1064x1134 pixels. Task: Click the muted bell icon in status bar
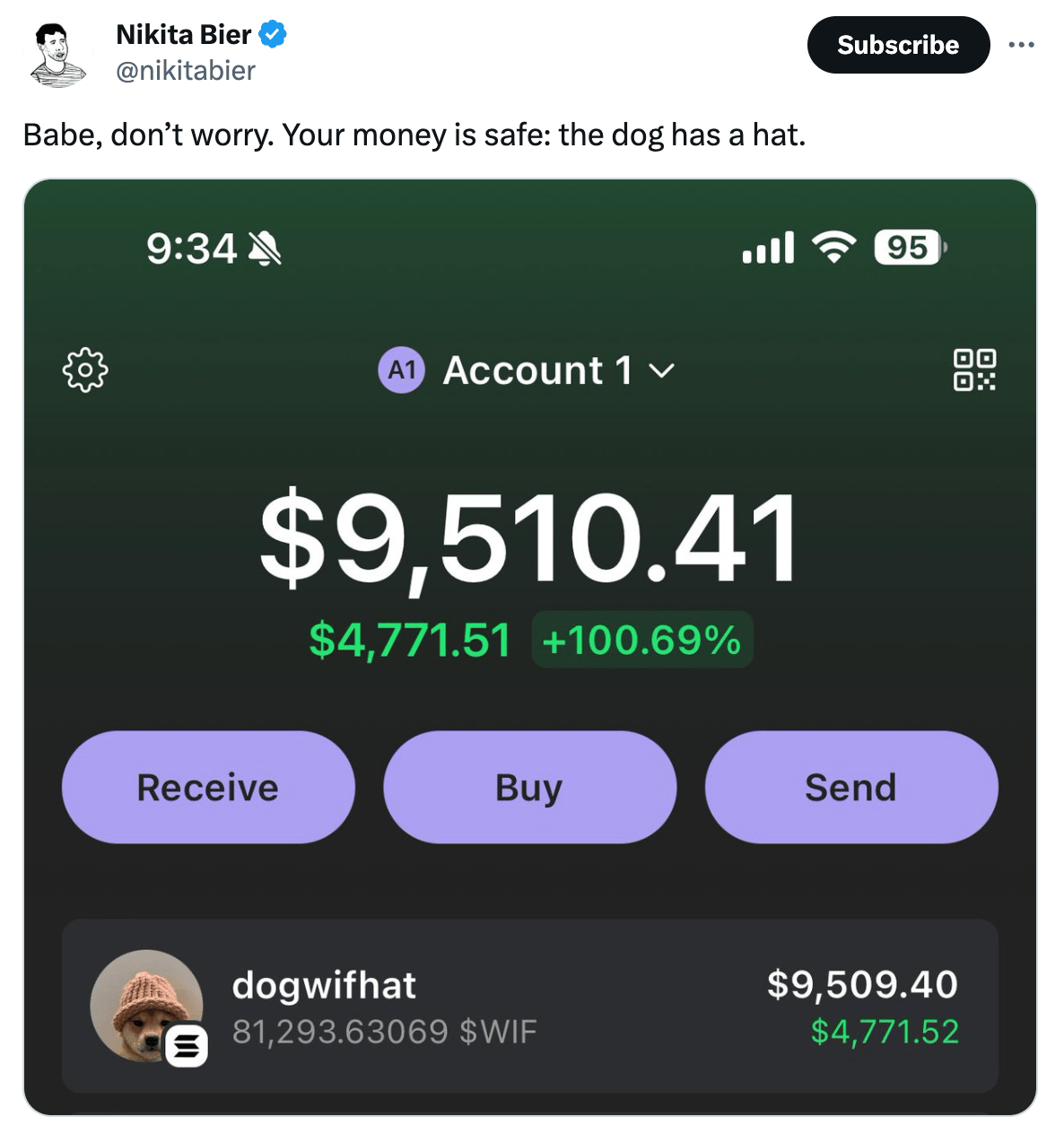coord(264,248)
